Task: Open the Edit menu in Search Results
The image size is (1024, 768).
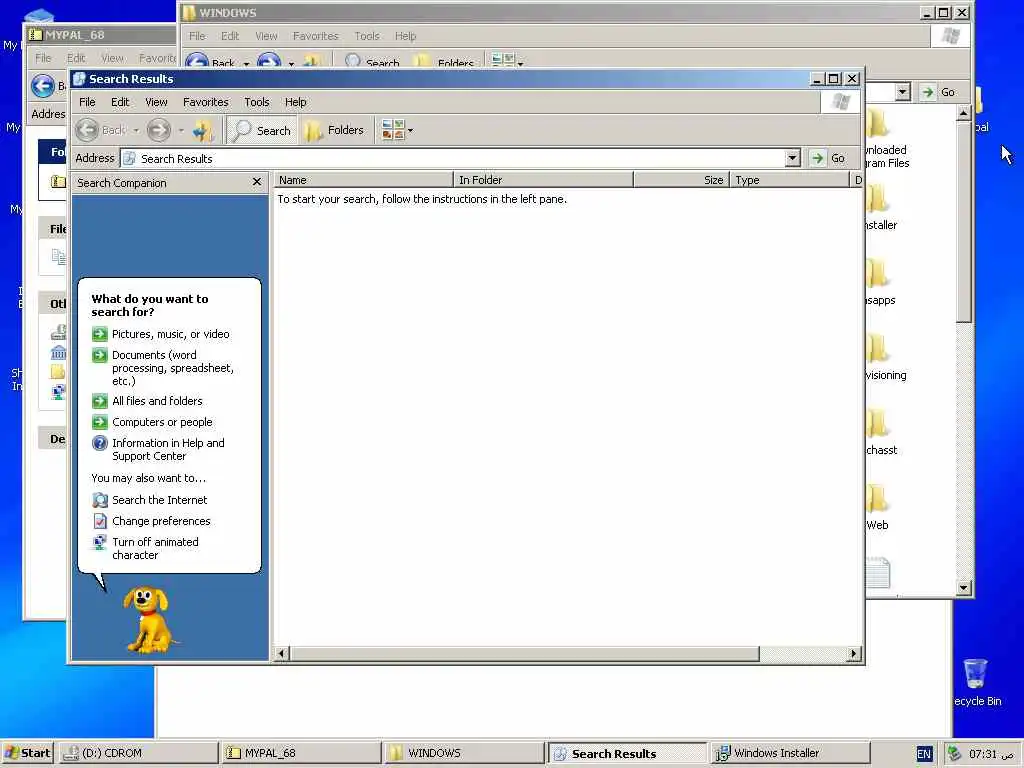Action: [x=120, y=102]
